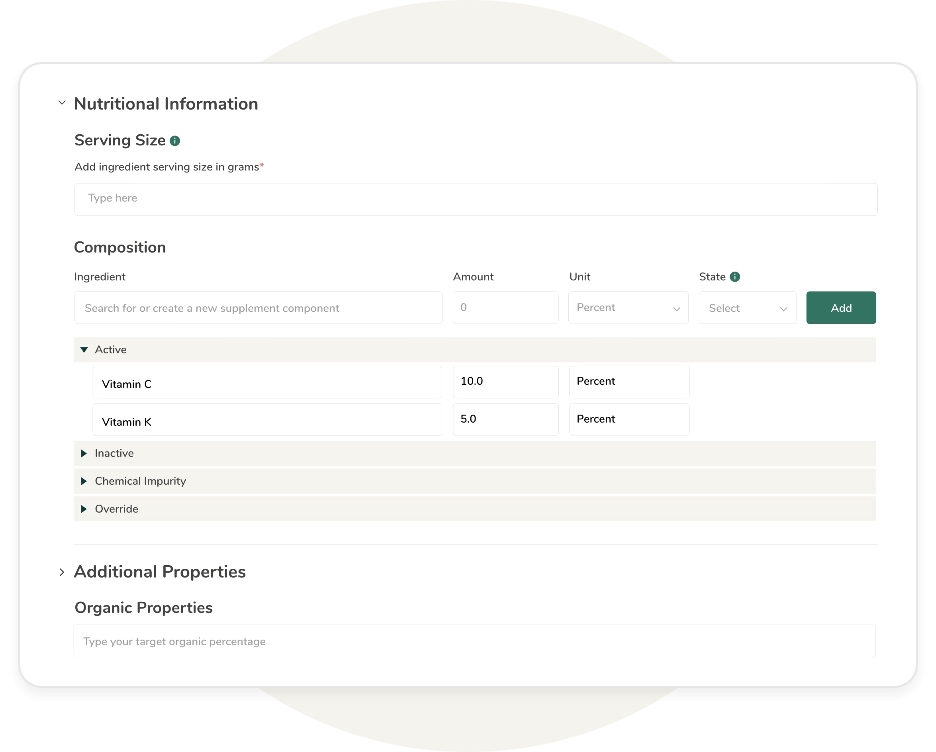
Task: Click the chevron beside Nutritional Information
Action: coord(61,103)
